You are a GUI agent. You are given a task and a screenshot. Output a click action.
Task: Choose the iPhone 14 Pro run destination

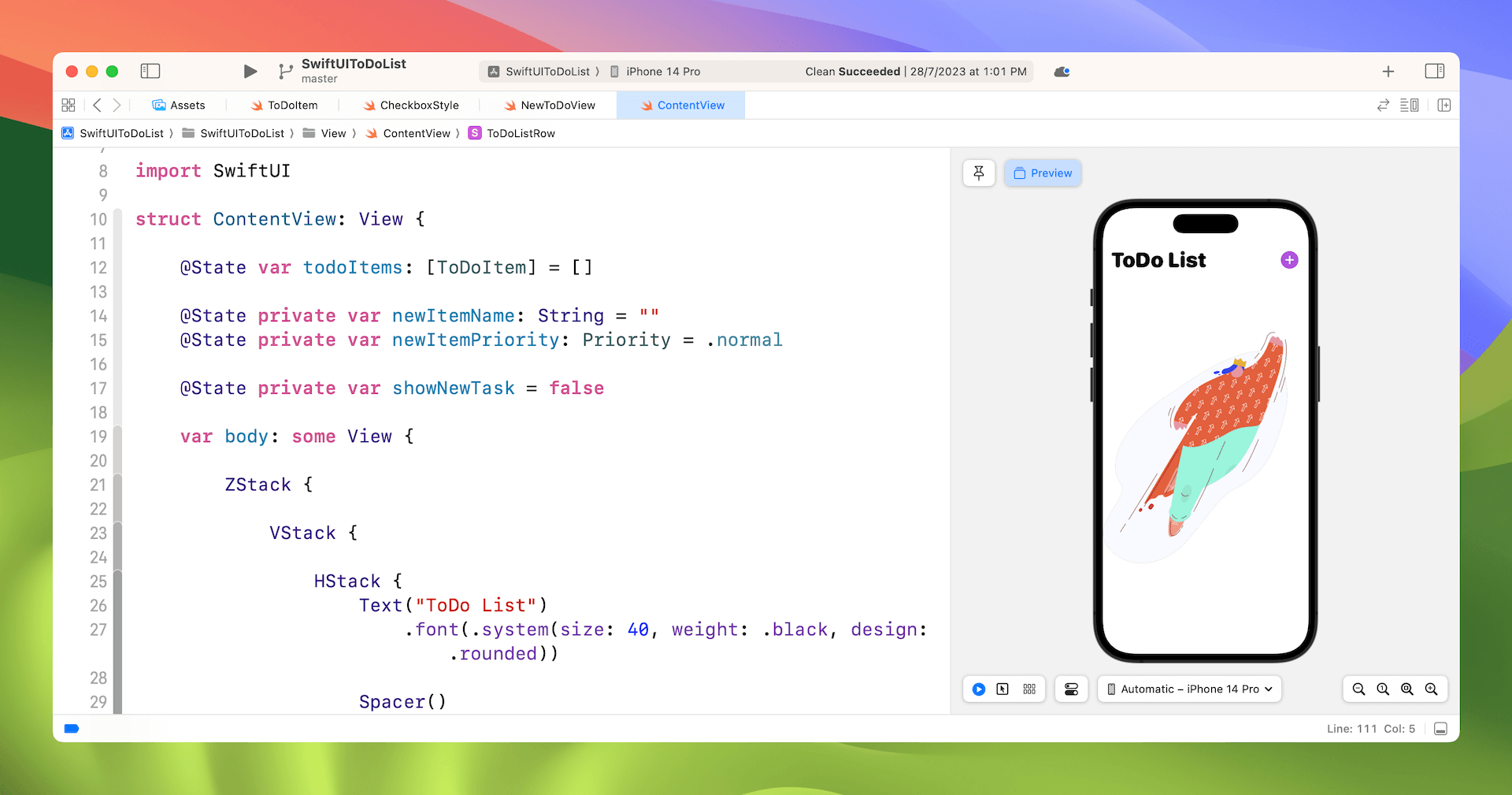[655, 72]
